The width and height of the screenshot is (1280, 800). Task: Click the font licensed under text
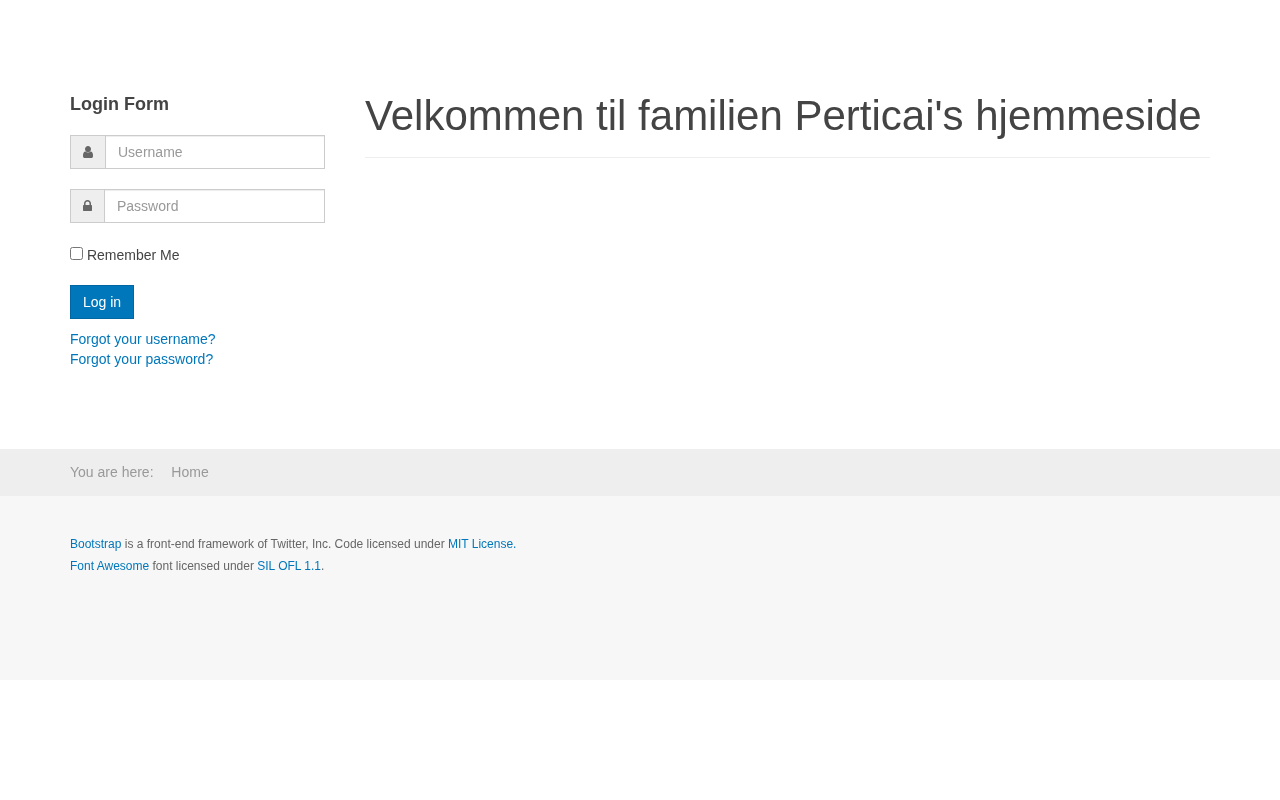tap(203, 566)
